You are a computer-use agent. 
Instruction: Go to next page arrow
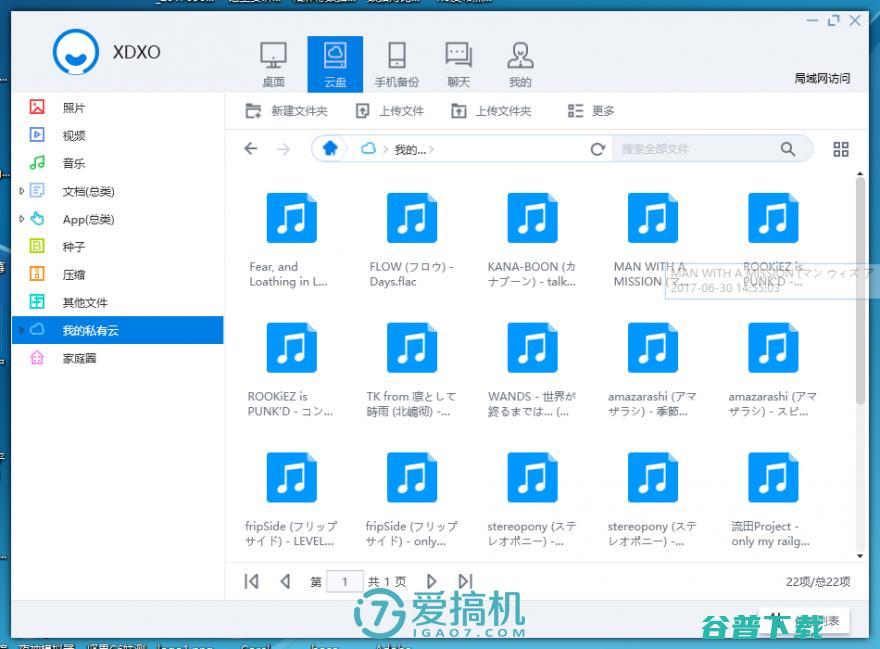(431, 582)
